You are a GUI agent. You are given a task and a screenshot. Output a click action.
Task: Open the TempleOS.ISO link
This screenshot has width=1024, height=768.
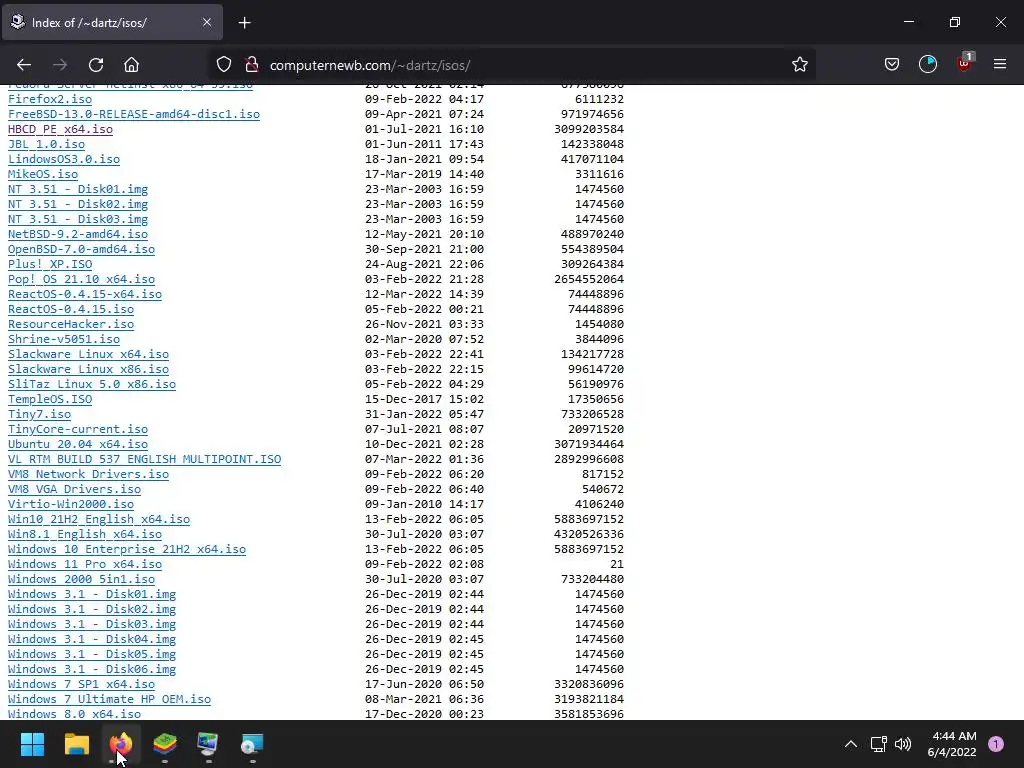pos(50,400)
